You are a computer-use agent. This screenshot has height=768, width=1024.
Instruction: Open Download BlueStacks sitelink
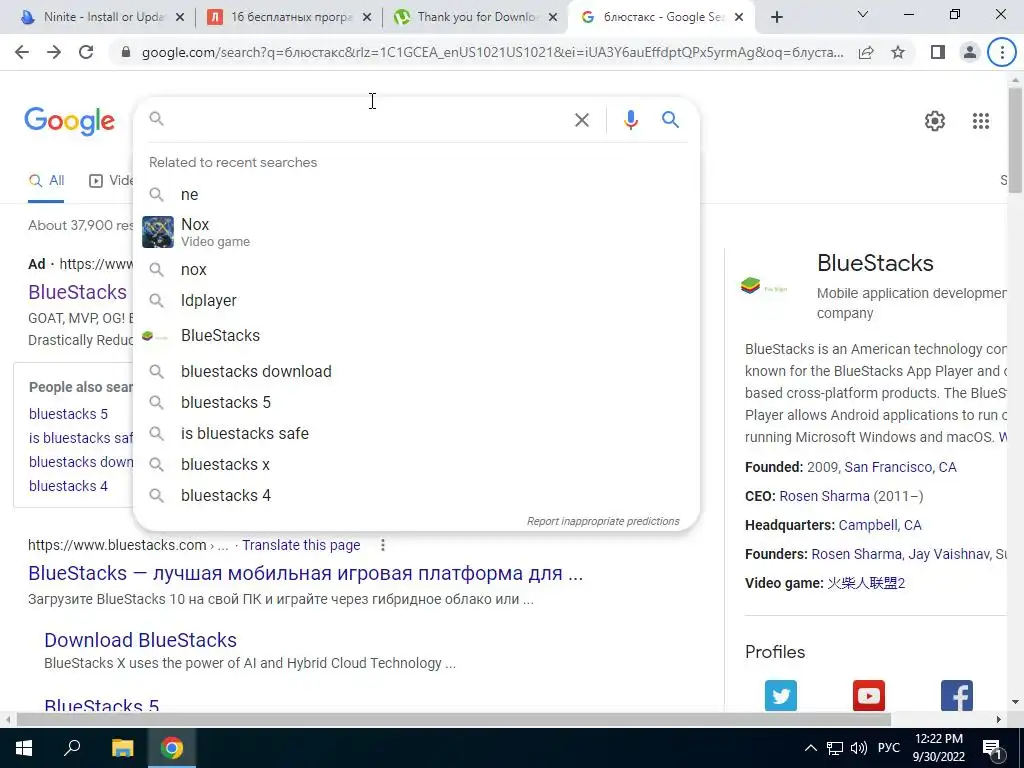140,640
